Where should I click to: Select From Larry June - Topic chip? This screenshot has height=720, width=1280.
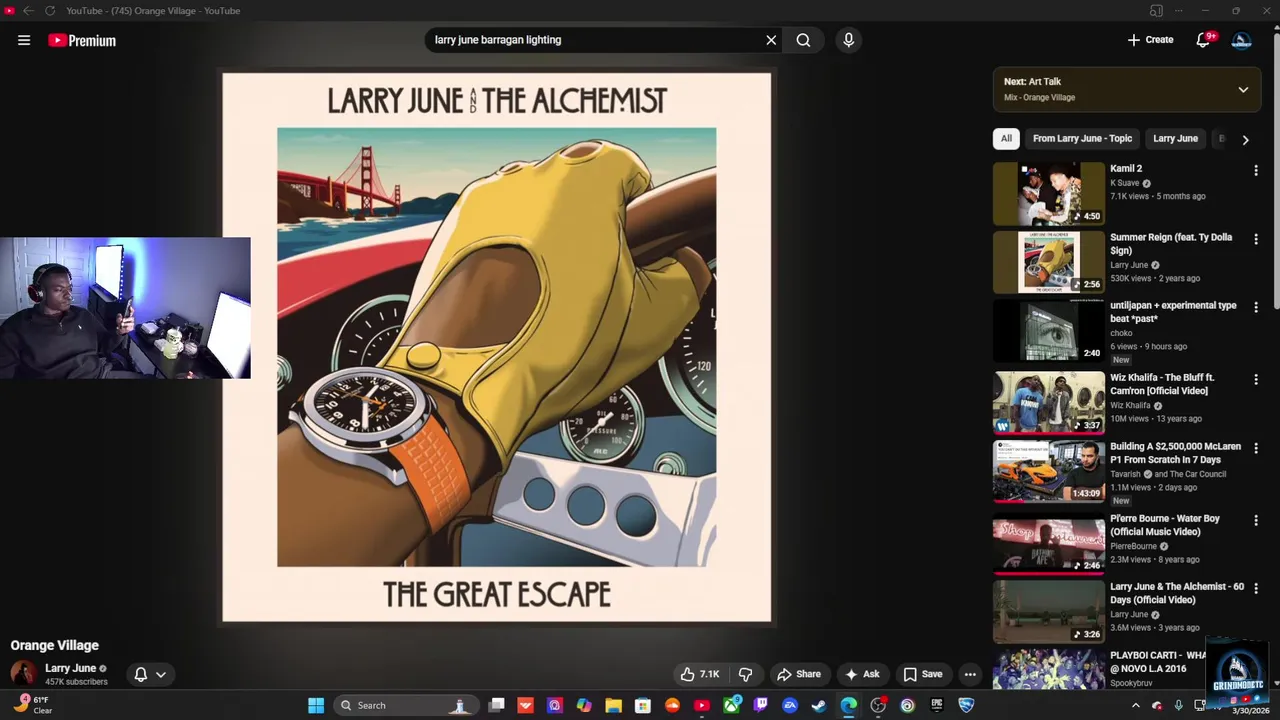pos(1082,139)
